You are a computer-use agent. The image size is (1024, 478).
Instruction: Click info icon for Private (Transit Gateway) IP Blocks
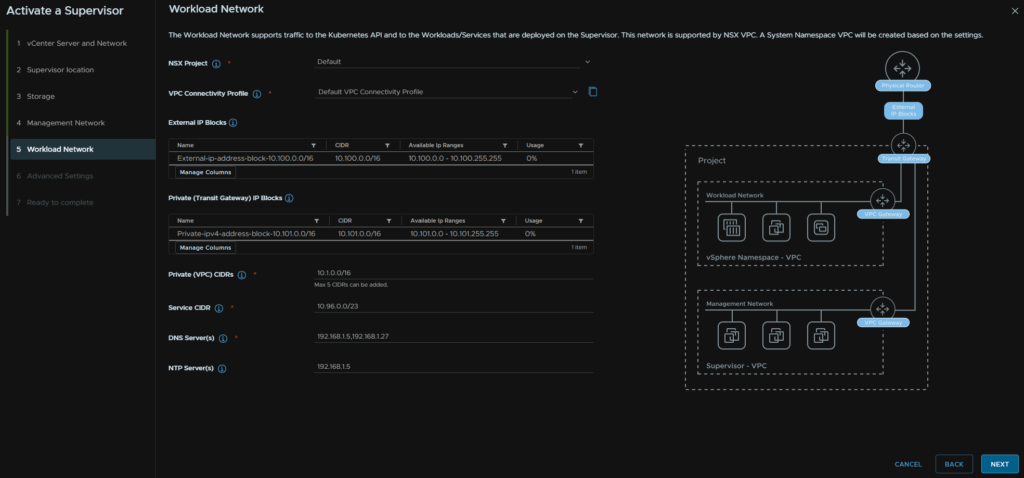click(289, 198)
